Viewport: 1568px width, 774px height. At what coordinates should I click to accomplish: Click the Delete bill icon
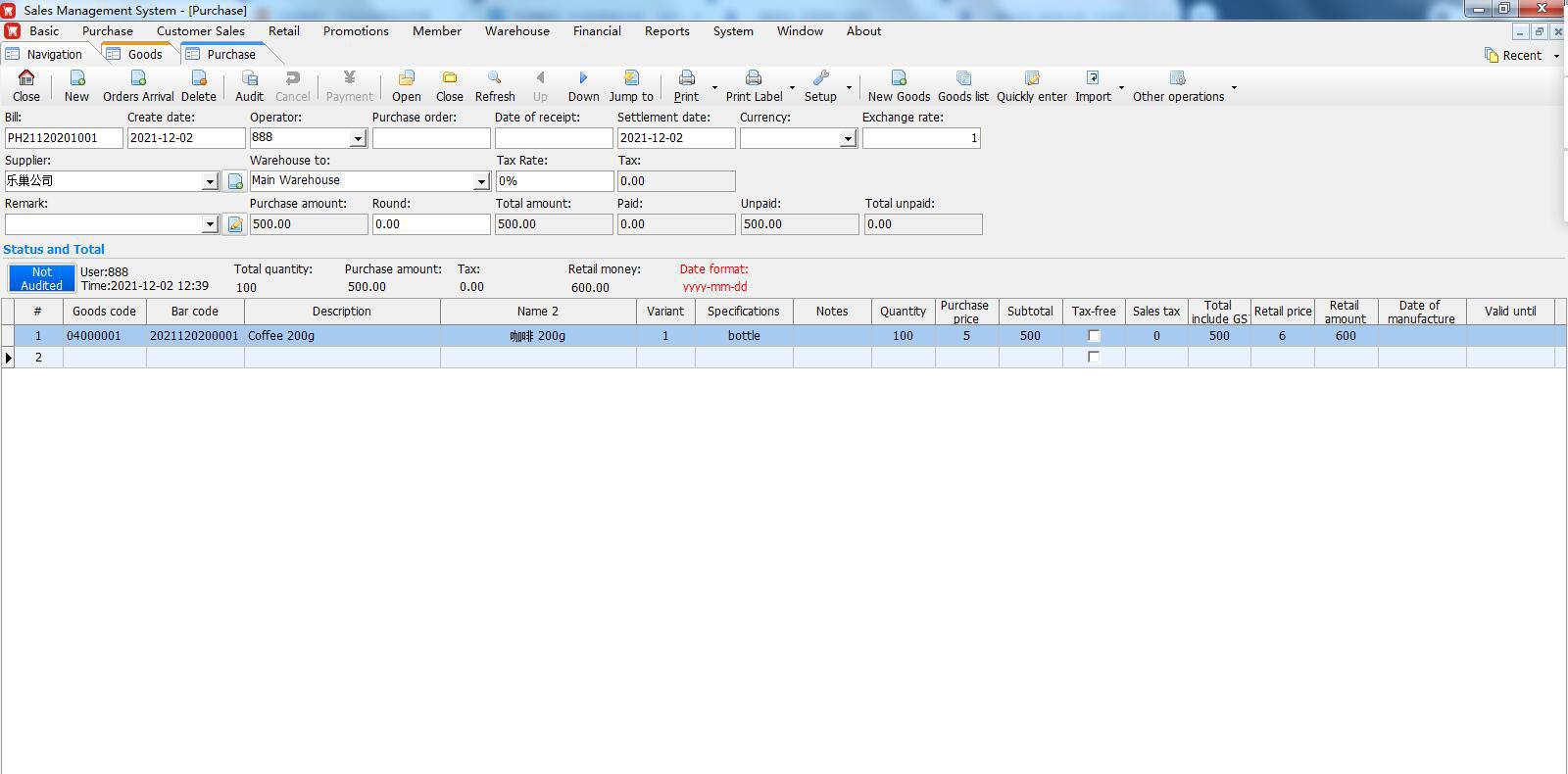(198, 79)
